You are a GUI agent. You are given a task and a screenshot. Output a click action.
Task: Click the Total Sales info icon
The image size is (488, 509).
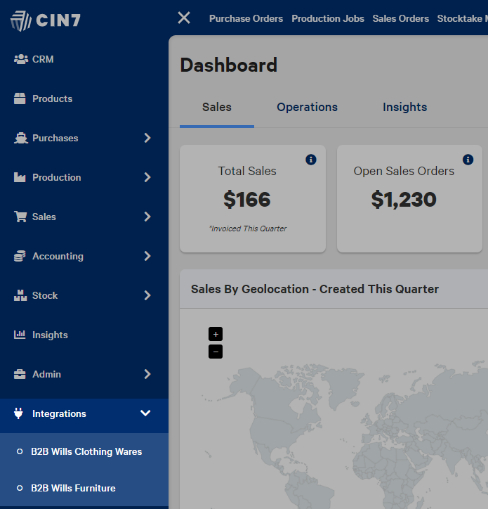pos(311,160)
